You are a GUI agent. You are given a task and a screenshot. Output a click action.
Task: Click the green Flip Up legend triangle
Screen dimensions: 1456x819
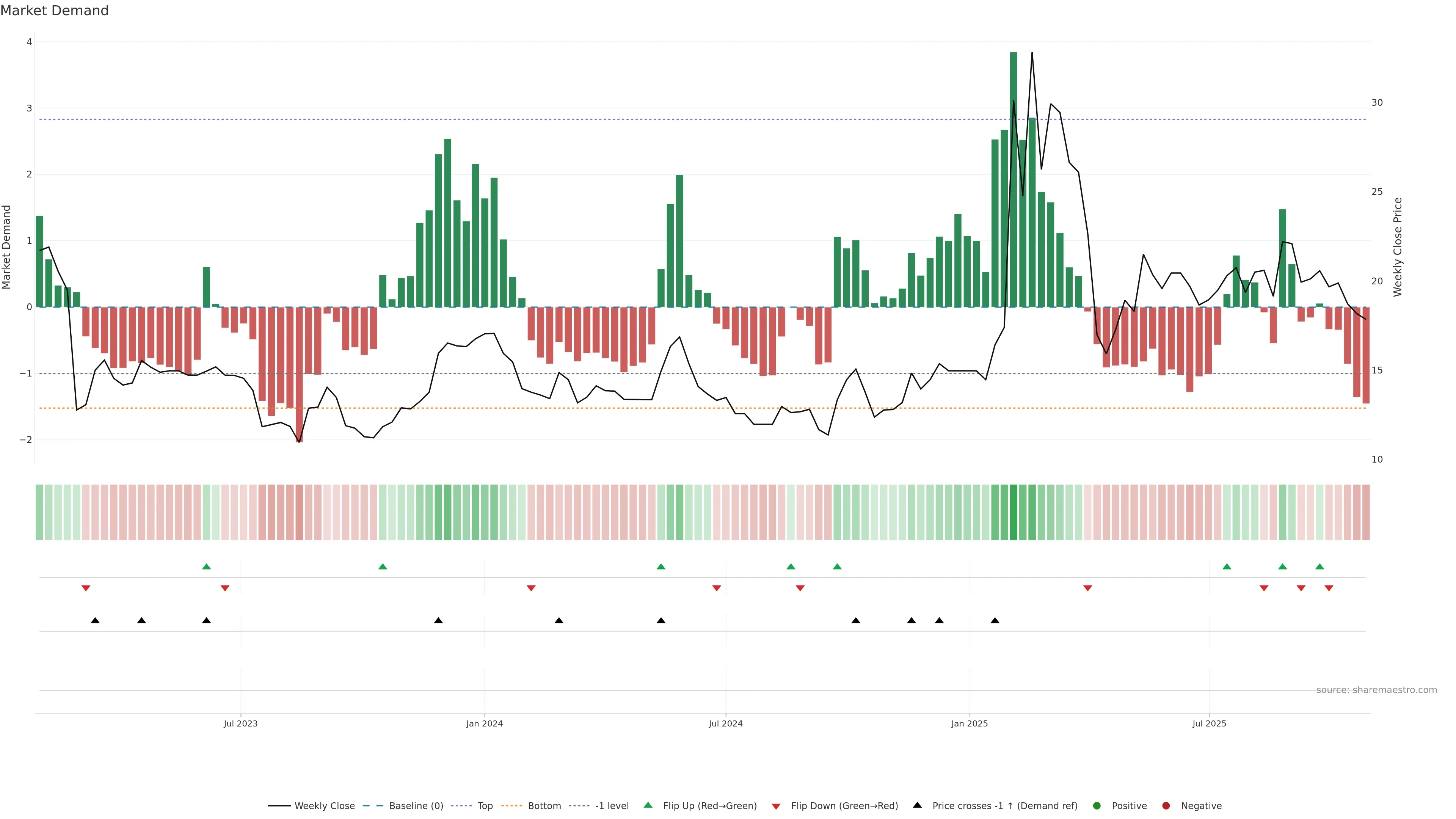click(x=648, y=805)
